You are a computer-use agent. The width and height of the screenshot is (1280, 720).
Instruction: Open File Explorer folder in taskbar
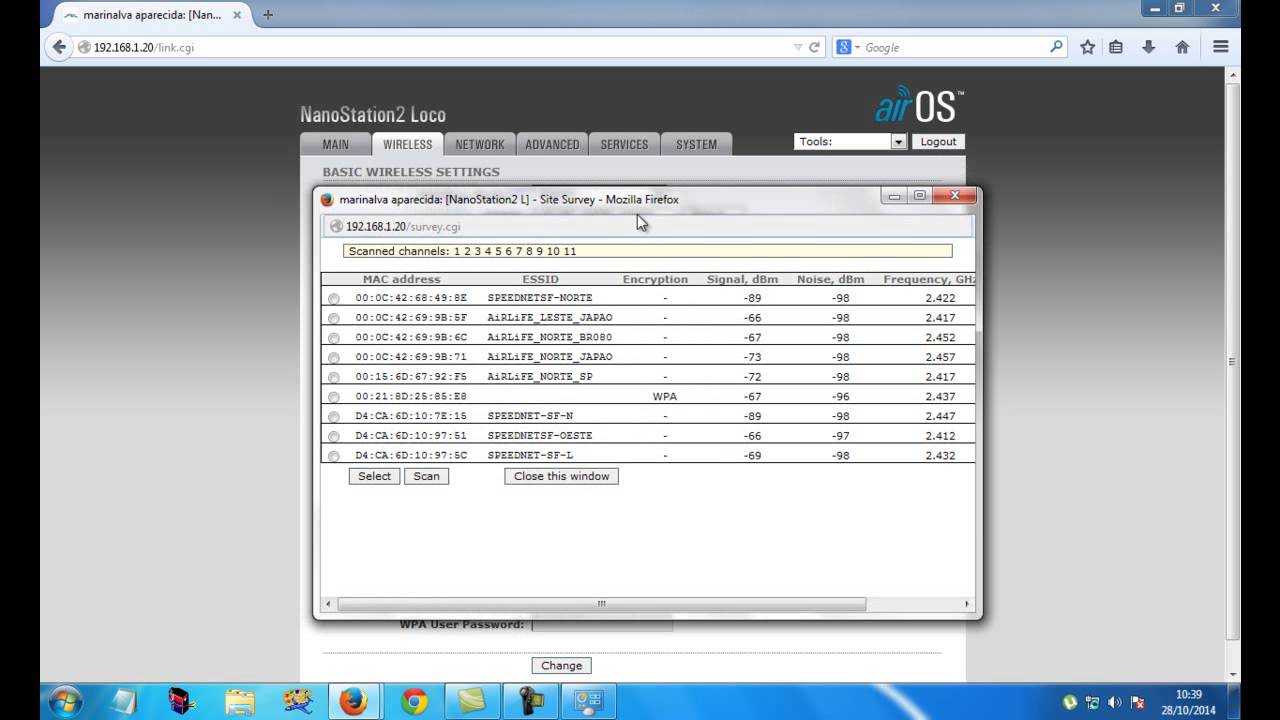[x=239, y=702]
